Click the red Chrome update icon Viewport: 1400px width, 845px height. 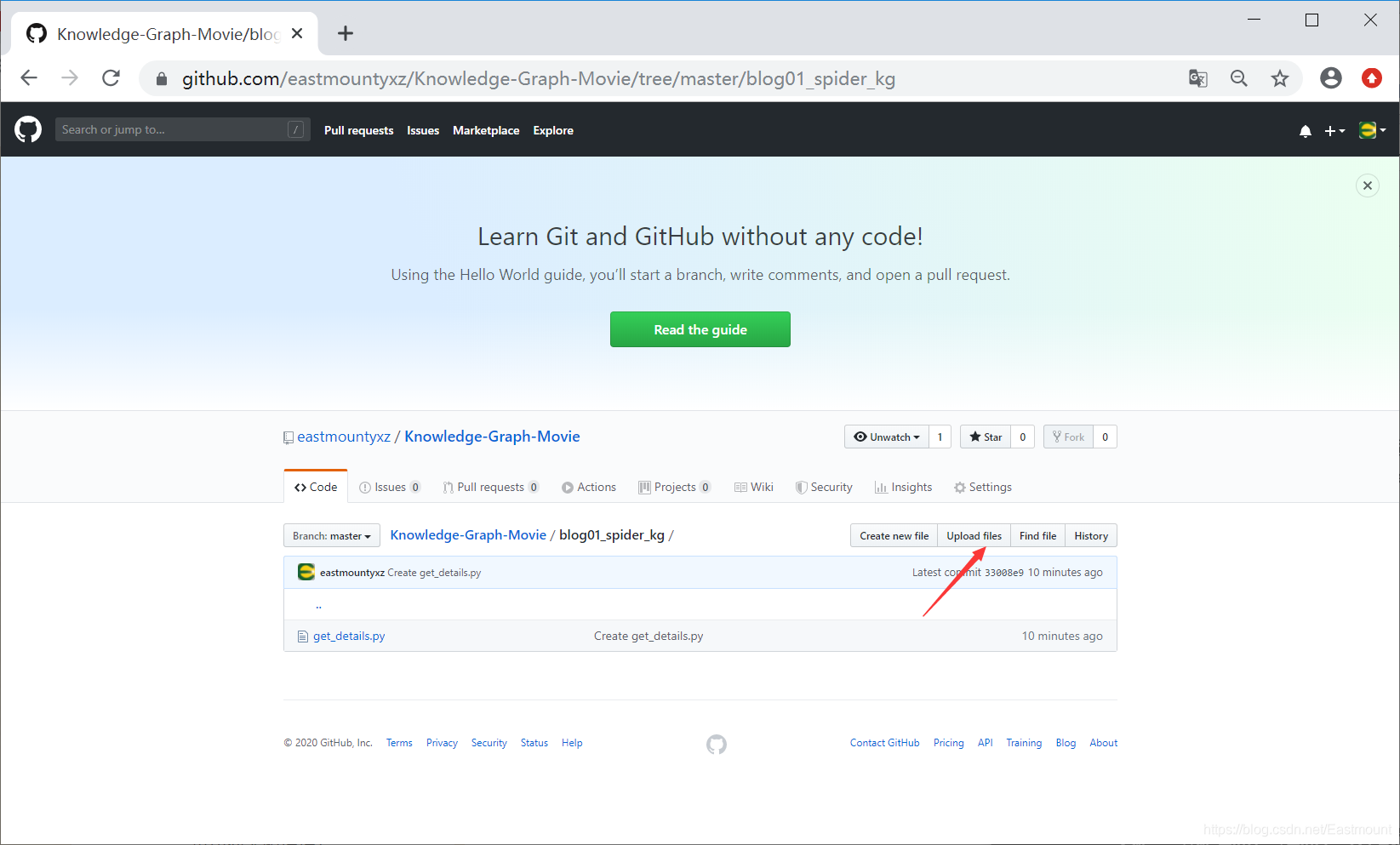coord(1372,78)
